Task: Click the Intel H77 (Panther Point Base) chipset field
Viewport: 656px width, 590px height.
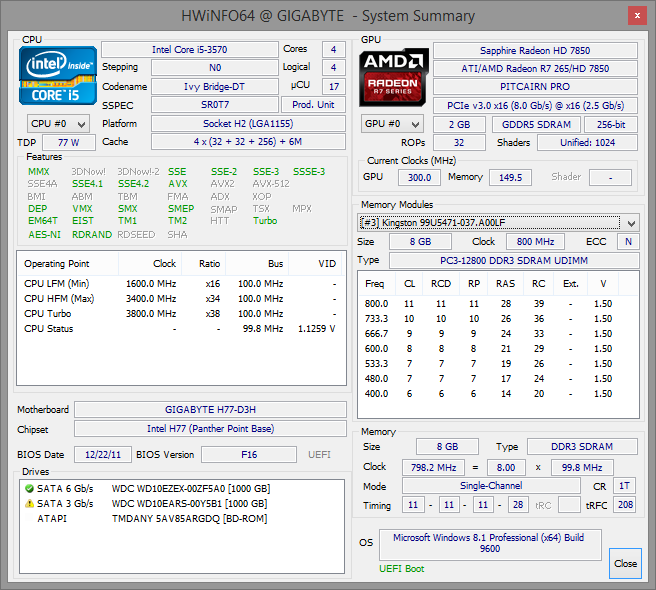Action: (x=210, y=428)
